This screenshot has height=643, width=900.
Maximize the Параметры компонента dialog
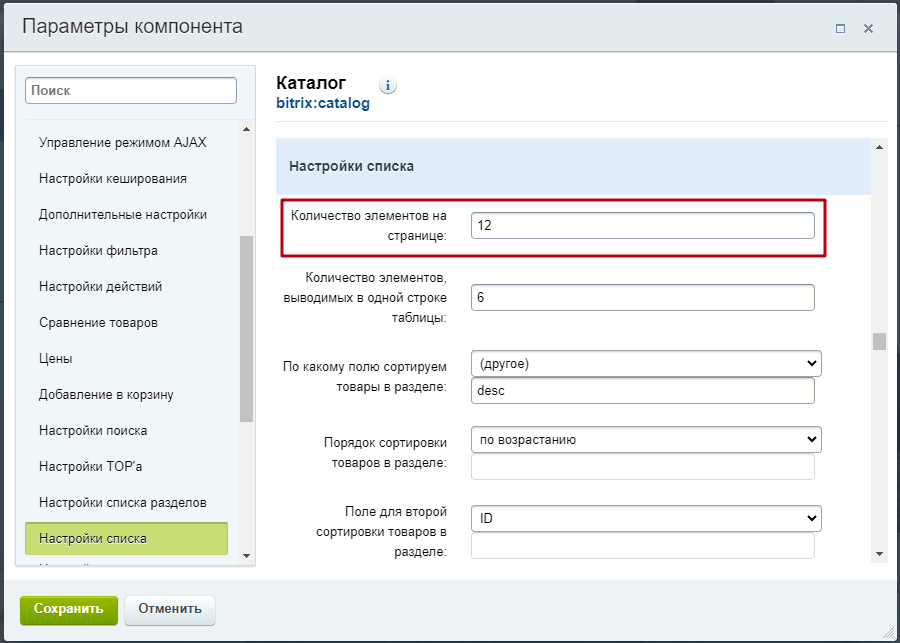point(840,28)
